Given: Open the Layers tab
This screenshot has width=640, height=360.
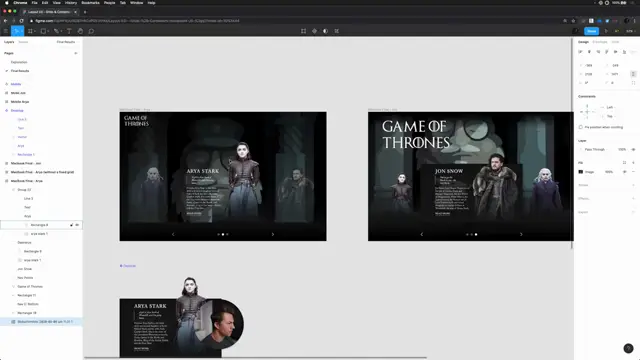Looking at the screenshot, I should tap(9, 42).
